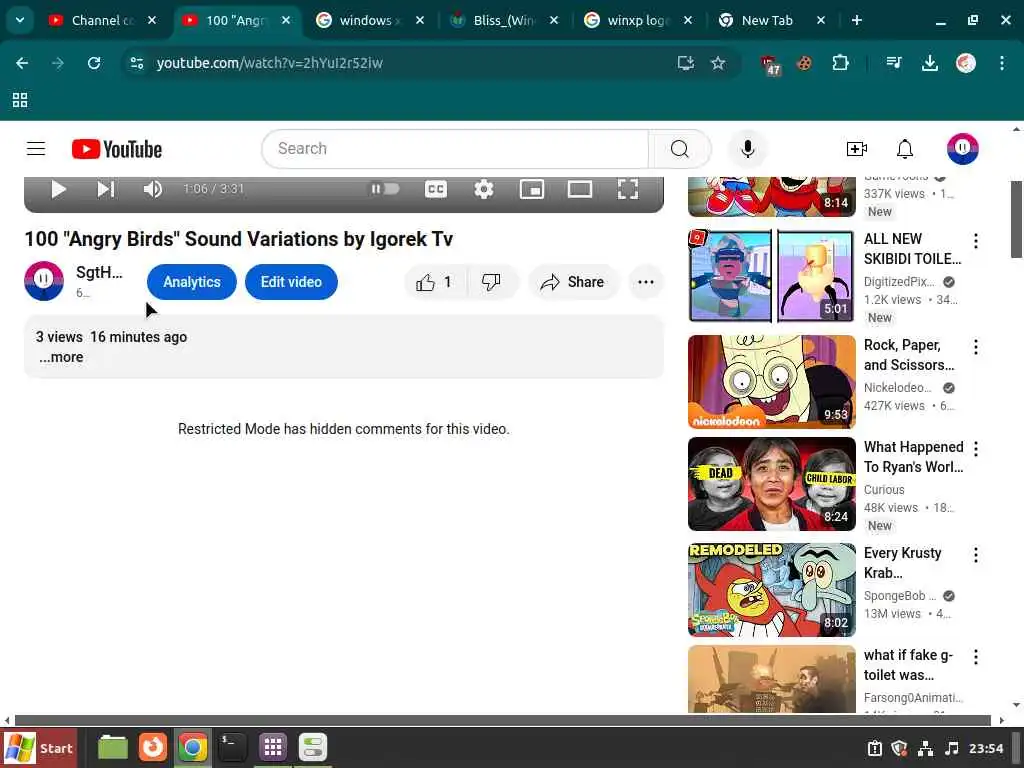
Task: Open the channel Analytics
Action: pyautogui.click(x=191, y=282)
